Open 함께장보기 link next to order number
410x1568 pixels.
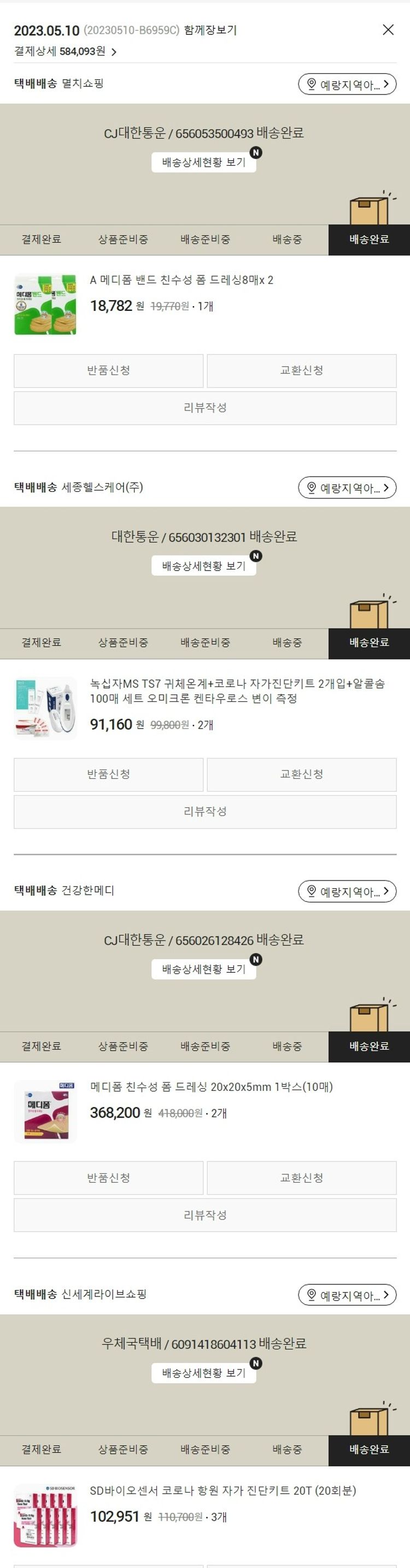pyautogui.click(x=210, y=30)
